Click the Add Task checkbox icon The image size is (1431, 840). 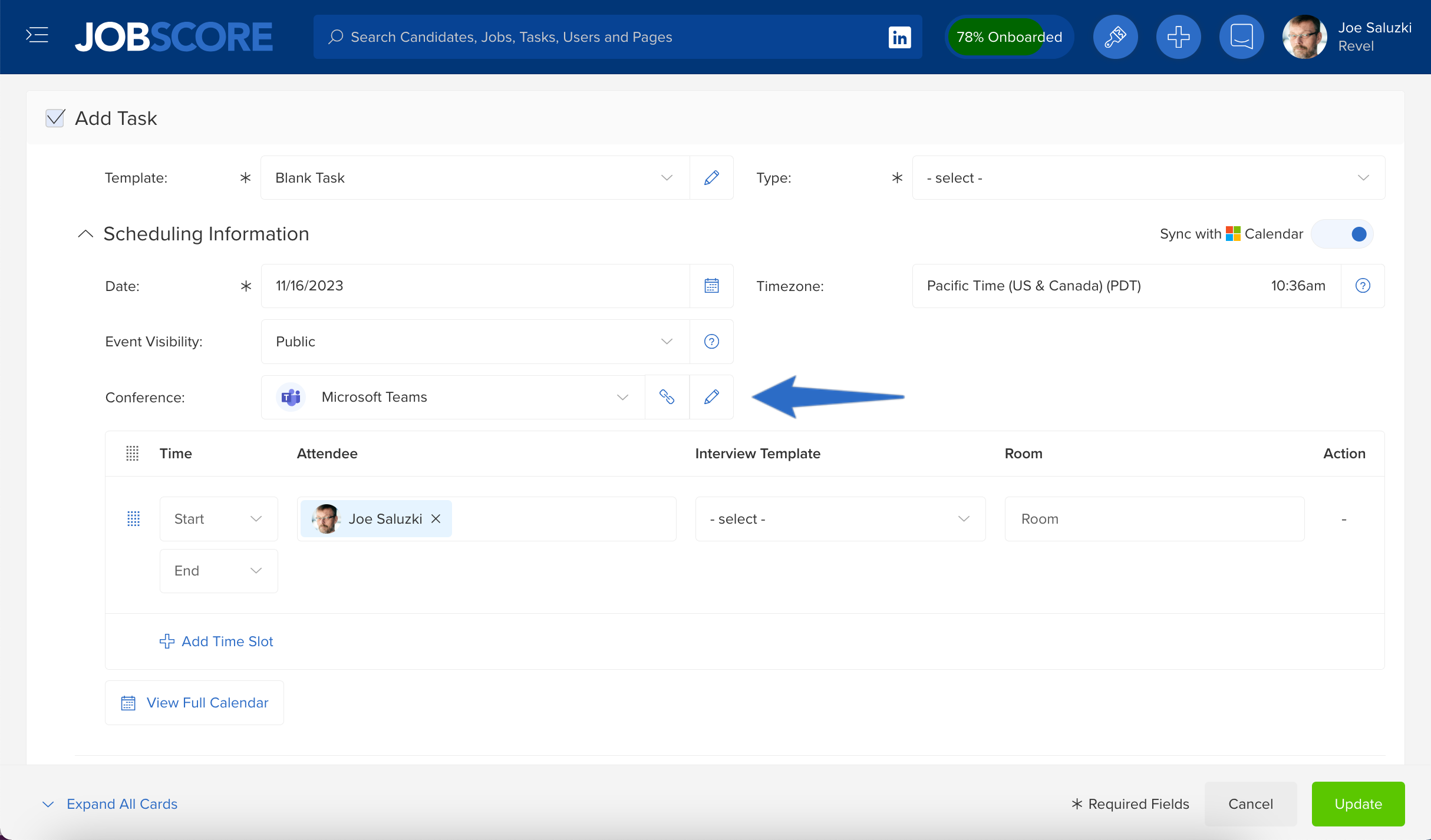point(55,118)
